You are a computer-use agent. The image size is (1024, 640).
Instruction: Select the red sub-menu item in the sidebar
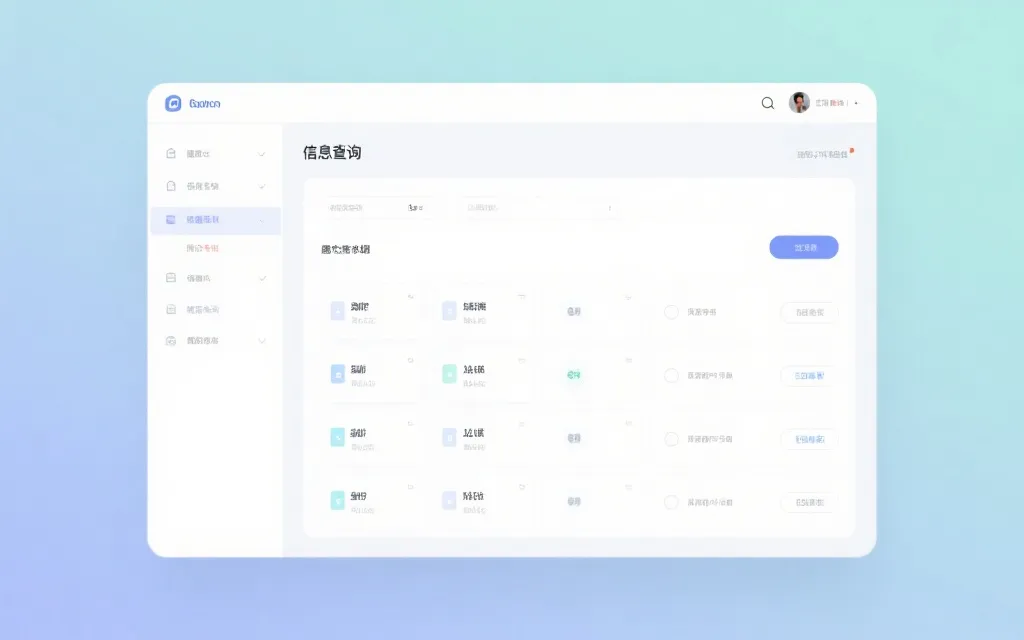[203, 247]
